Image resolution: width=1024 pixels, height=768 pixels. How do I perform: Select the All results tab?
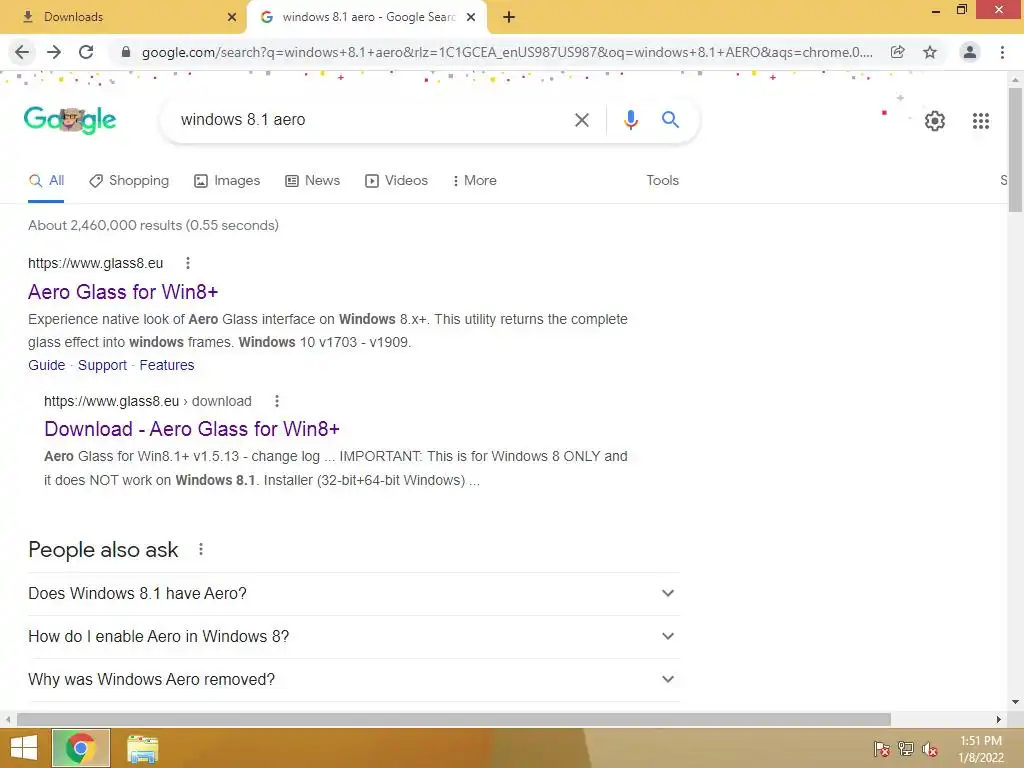[x=46, y=181]
